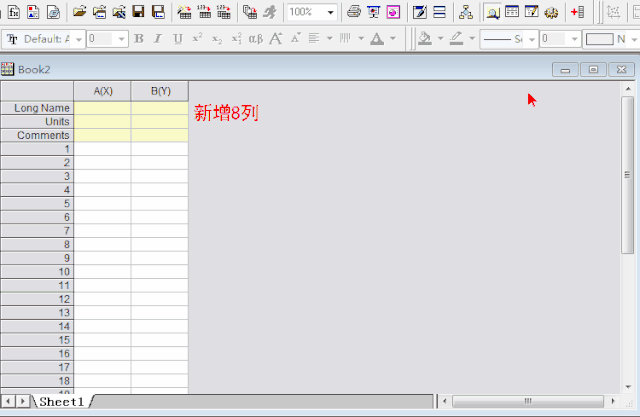Select column A(X) header

tap(102, 91)
